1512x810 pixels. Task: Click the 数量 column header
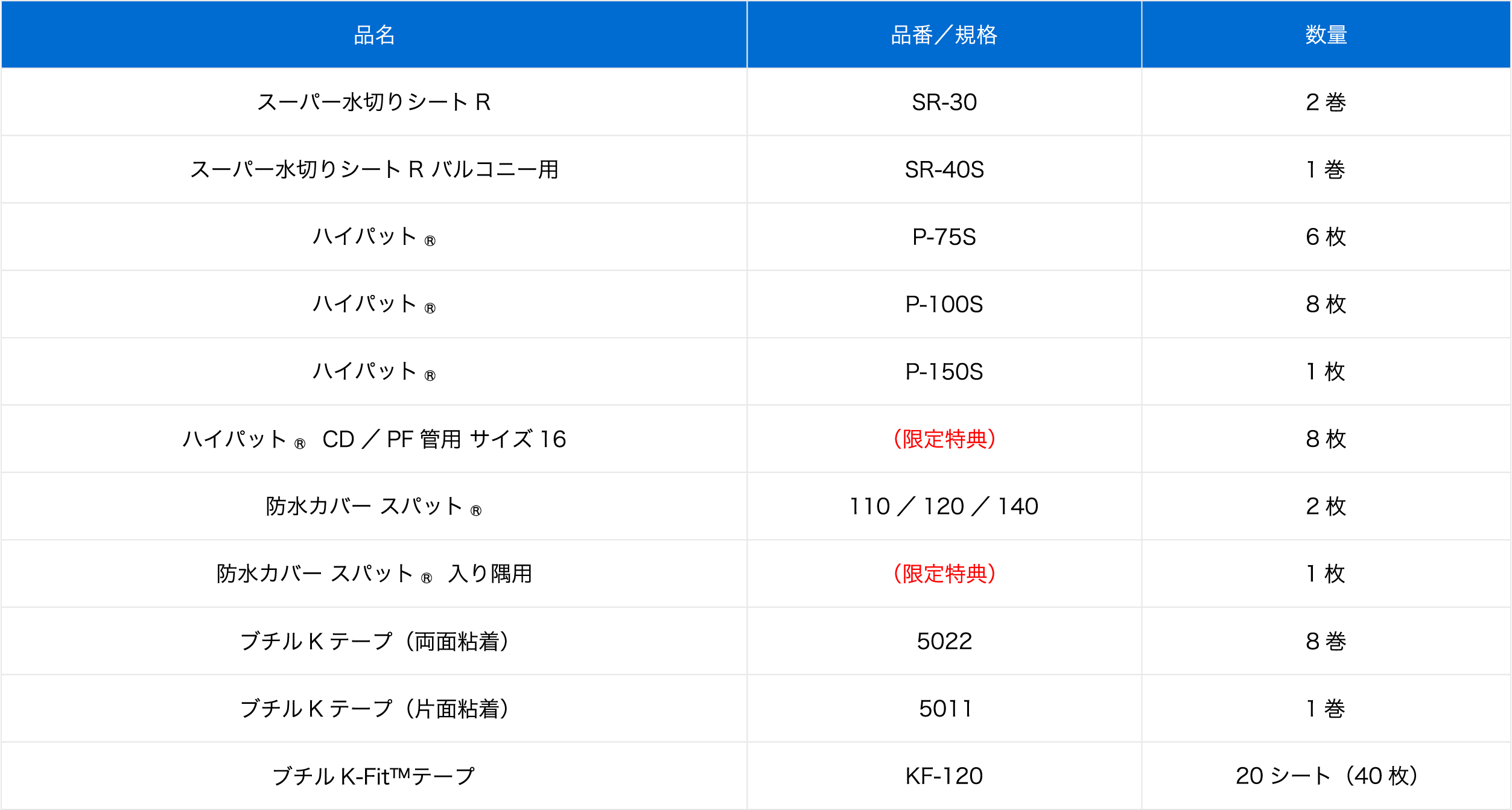pos(1326,35)
